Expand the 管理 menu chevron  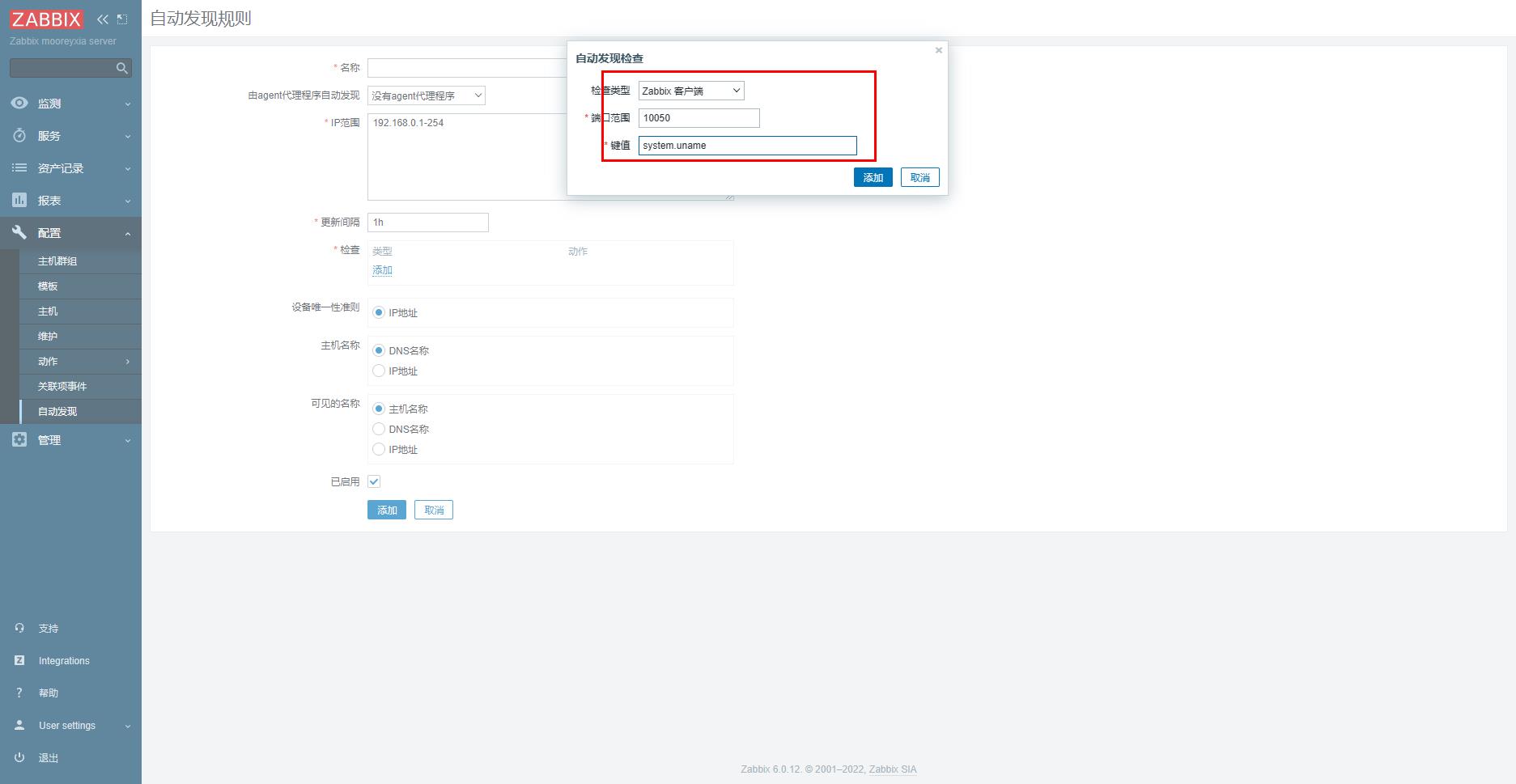point(128,441)
